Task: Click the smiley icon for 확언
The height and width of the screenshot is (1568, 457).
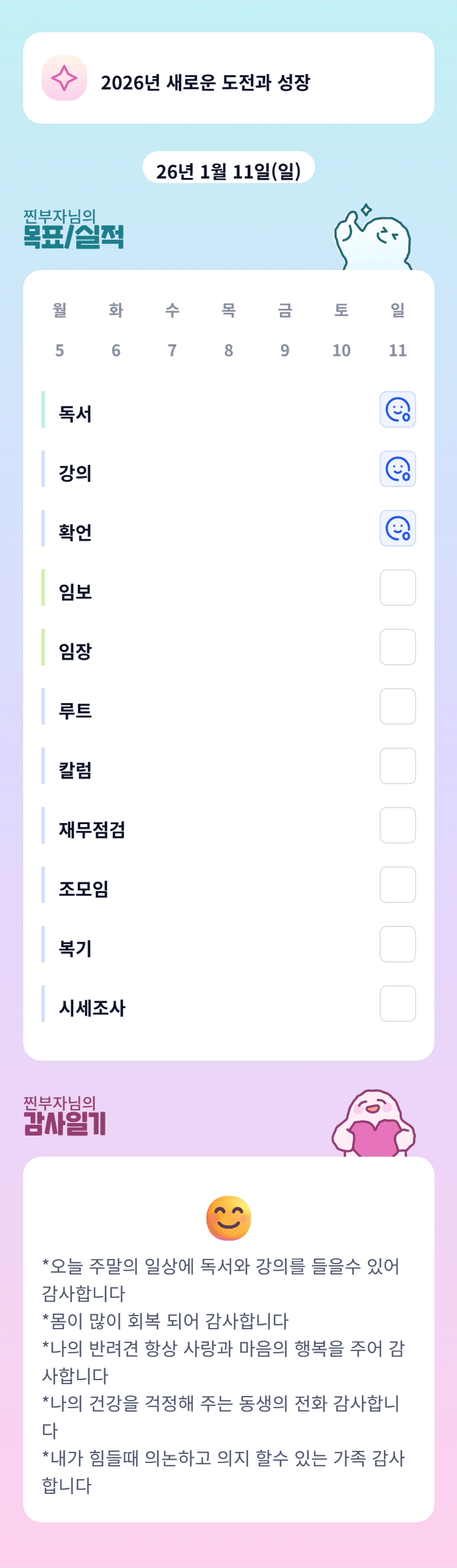Action: [x=397, y=528]
